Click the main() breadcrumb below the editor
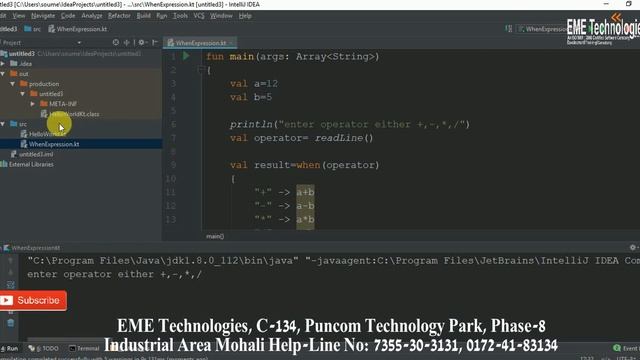 click(215, 236)
